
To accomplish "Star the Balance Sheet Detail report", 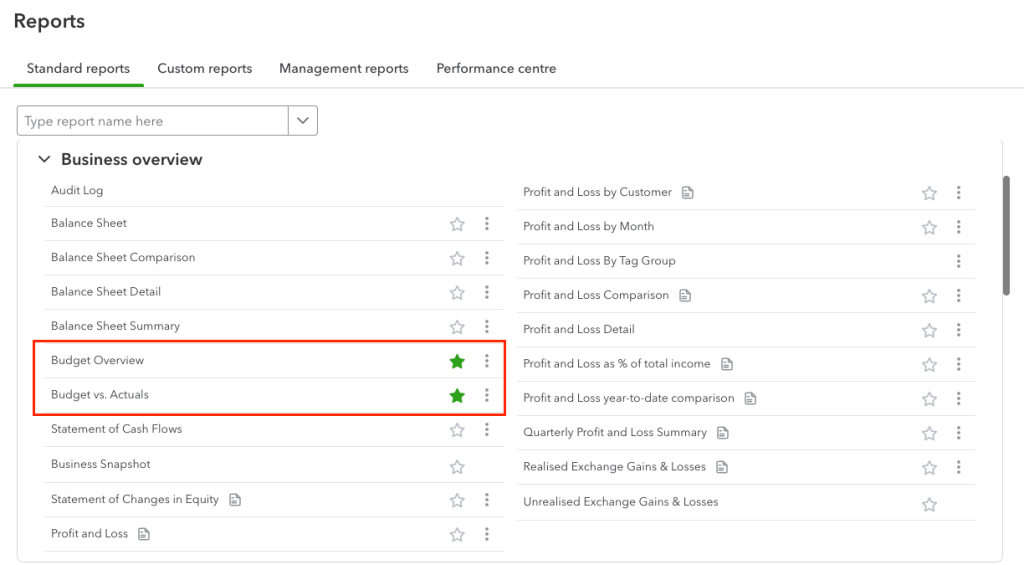I will [x=457, y=293].
